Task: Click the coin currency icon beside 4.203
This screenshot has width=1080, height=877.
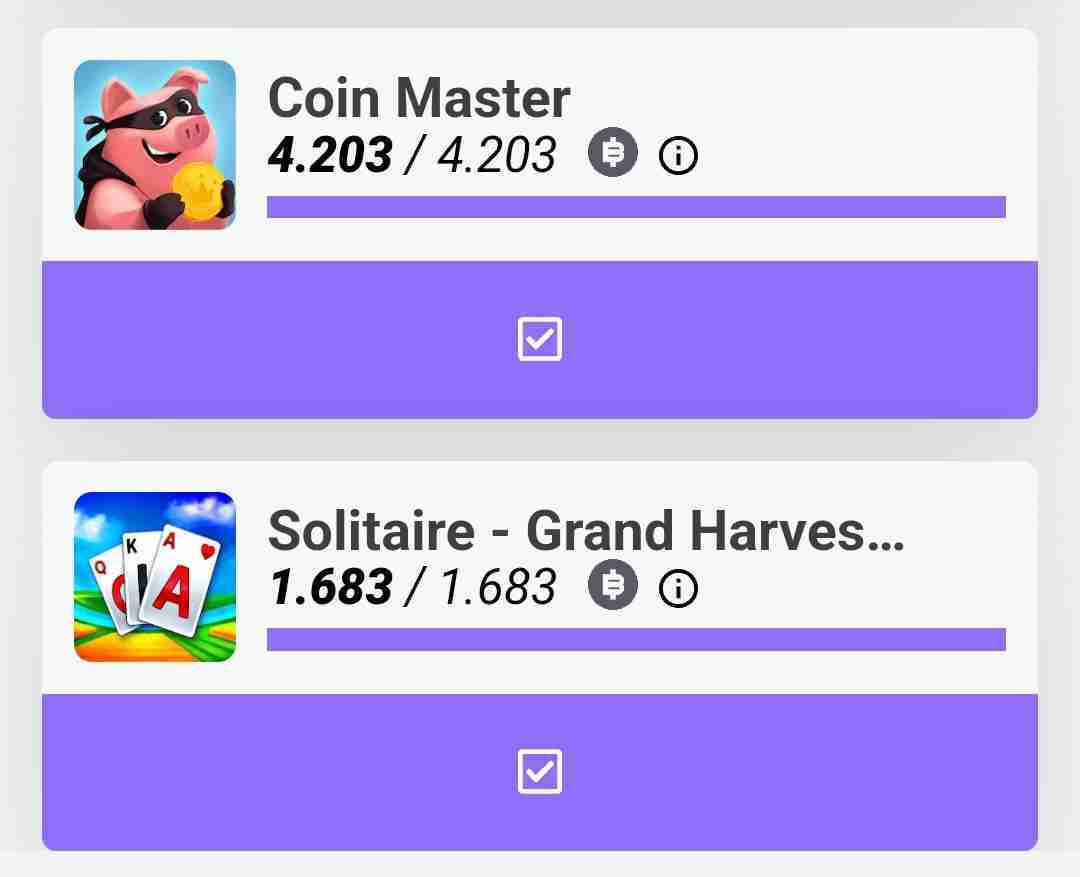Action: coord(612,154)
